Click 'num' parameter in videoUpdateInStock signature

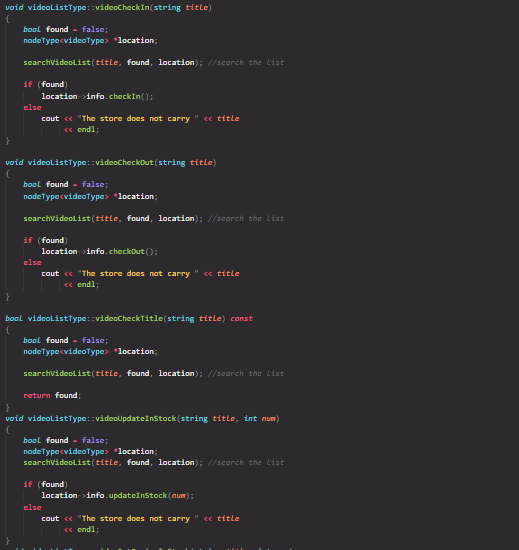269,418
